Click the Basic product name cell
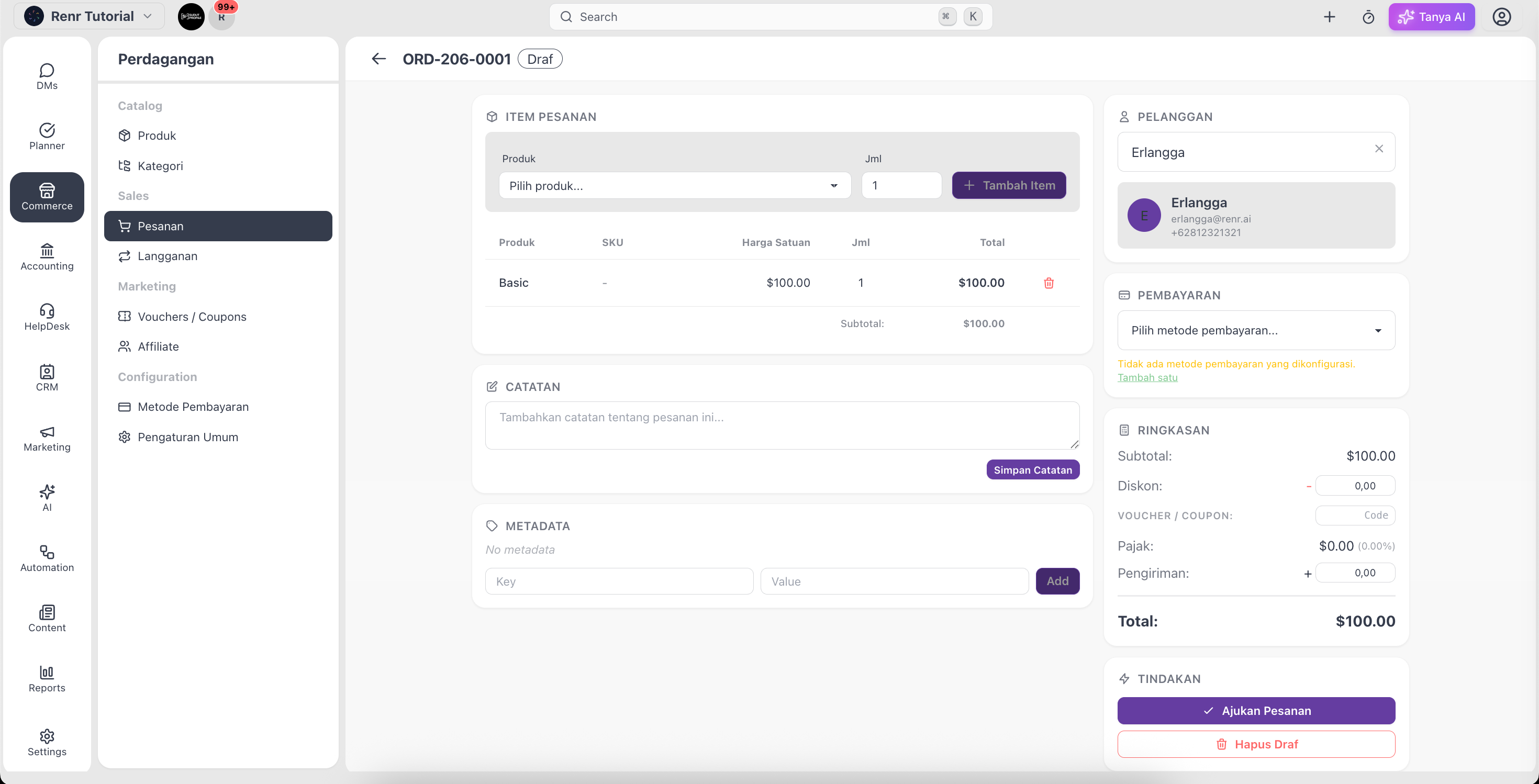Image resolution: width=1539 pixels, height=784 pixels. 514,283
